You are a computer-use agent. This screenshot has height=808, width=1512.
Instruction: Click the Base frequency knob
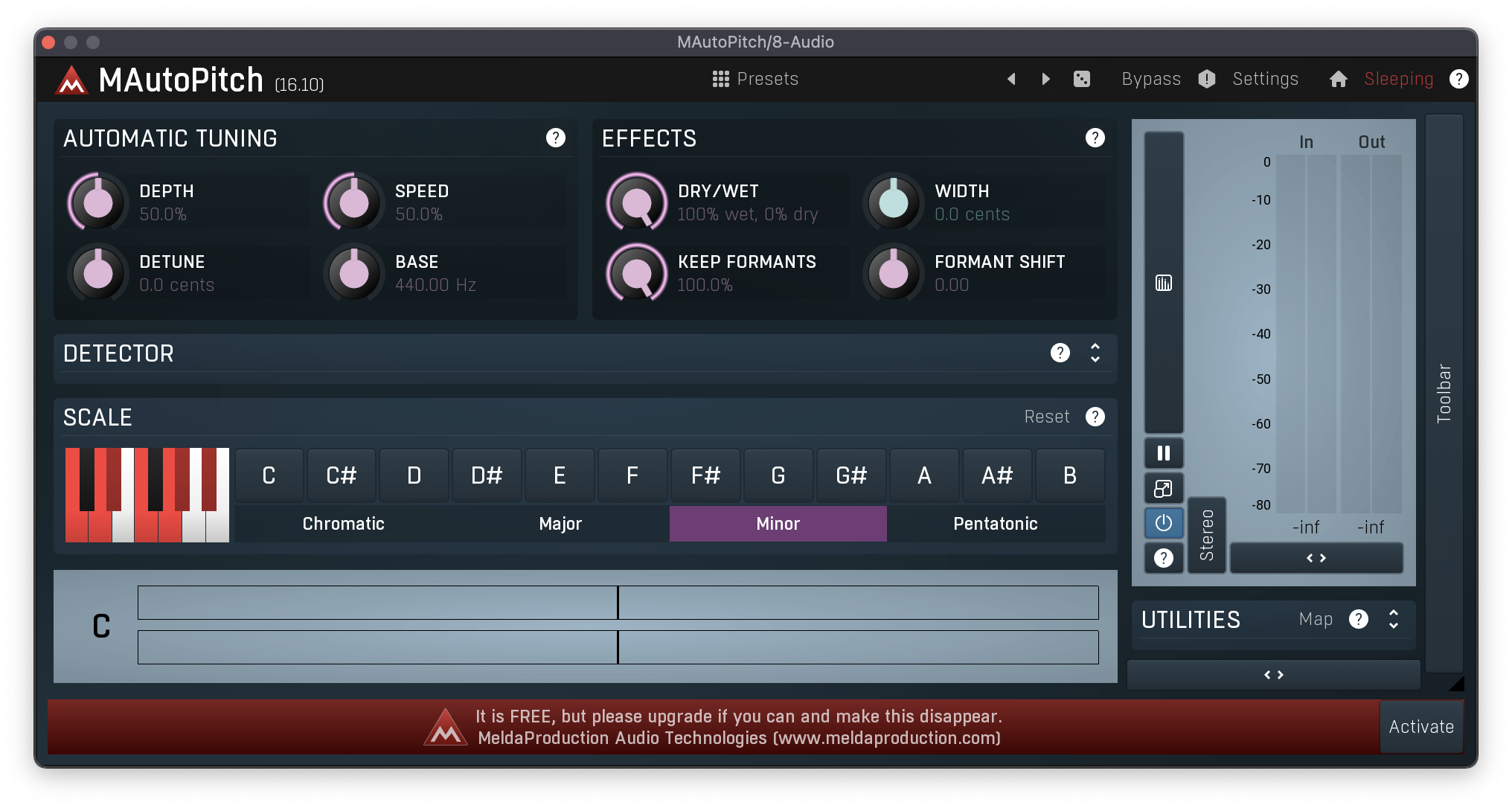coord(354,273)
